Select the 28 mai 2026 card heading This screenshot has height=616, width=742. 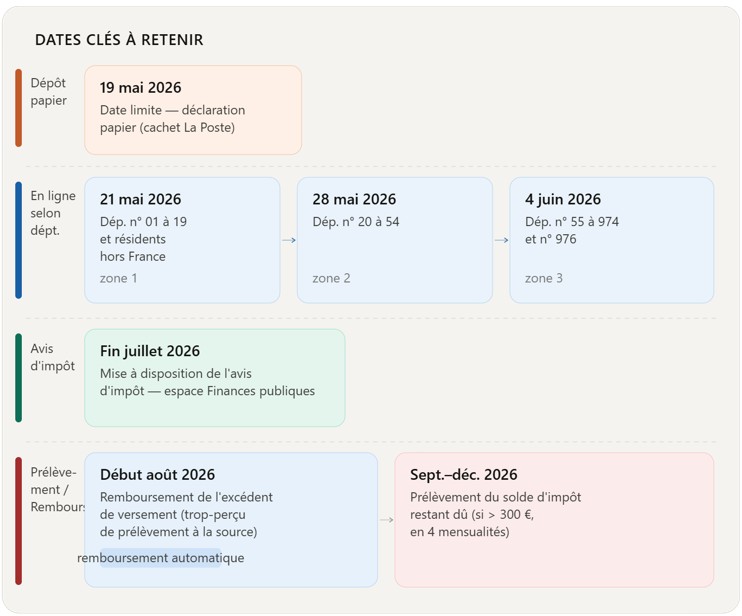[x=354, y=199]
